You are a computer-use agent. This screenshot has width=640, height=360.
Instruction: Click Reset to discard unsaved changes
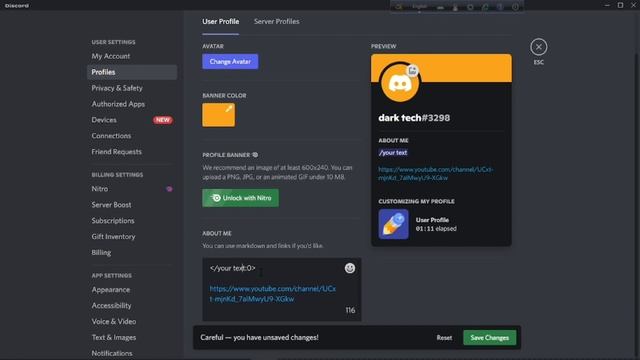[x=444, y=338]
